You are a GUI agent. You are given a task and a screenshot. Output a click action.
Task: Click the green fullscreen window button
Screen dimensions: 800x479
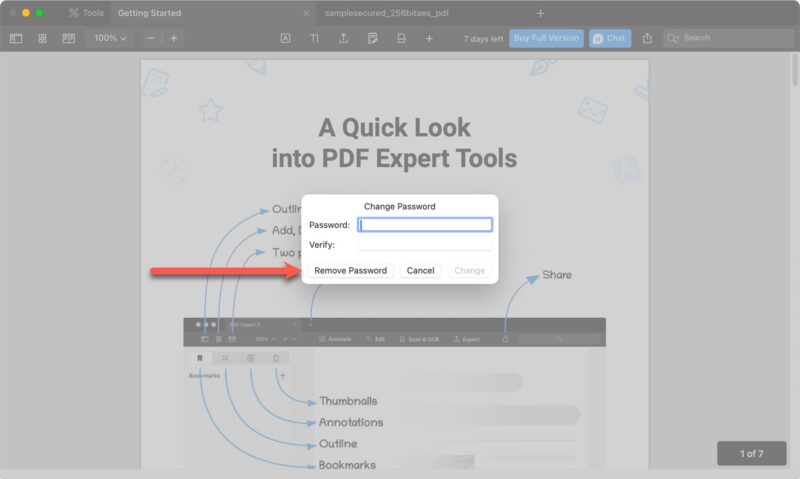click(x=39, y=13)
